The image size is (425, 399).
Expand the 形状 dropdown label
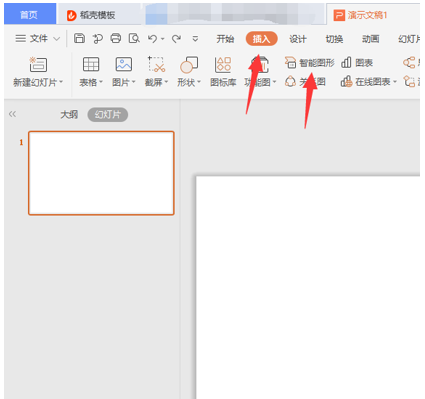point(189,82)
